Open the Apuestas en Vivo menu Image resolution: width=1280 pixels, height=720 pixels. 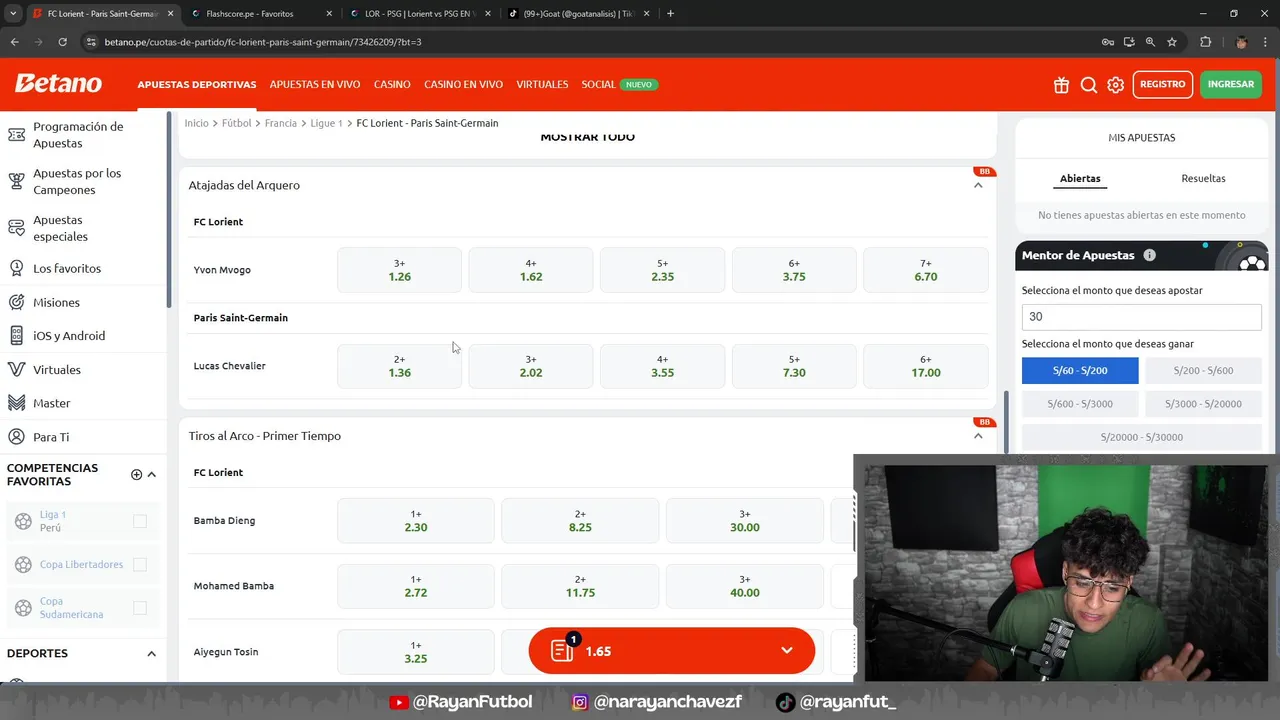point(315,85)
